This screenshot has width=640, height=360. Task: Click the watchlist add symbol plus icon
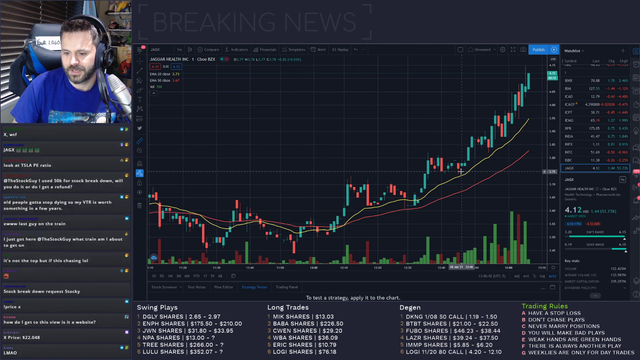click(623, 51)
